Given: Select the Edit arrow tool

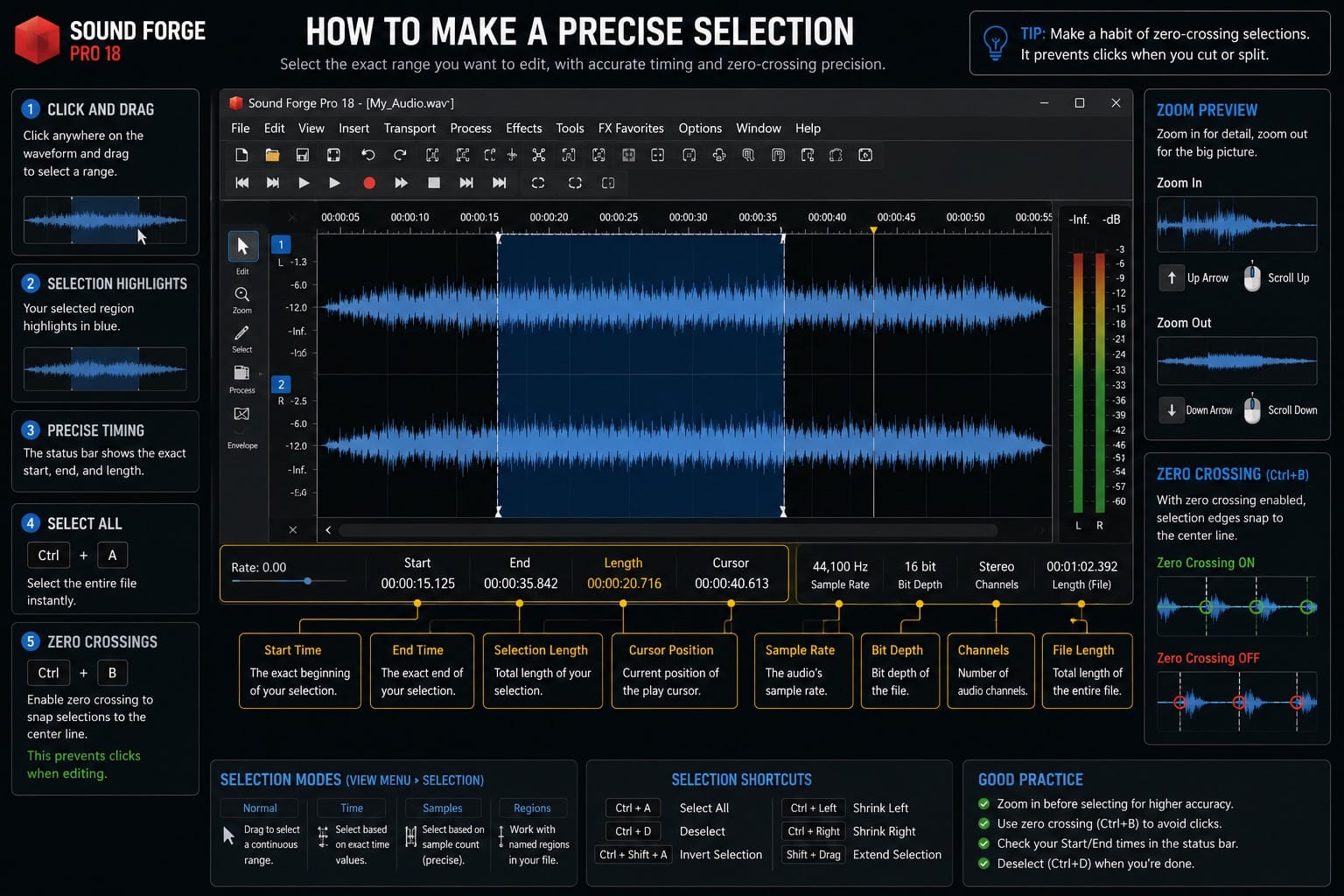Looking at the screenshot, I should pyautogui.click(x=242, y=247).
